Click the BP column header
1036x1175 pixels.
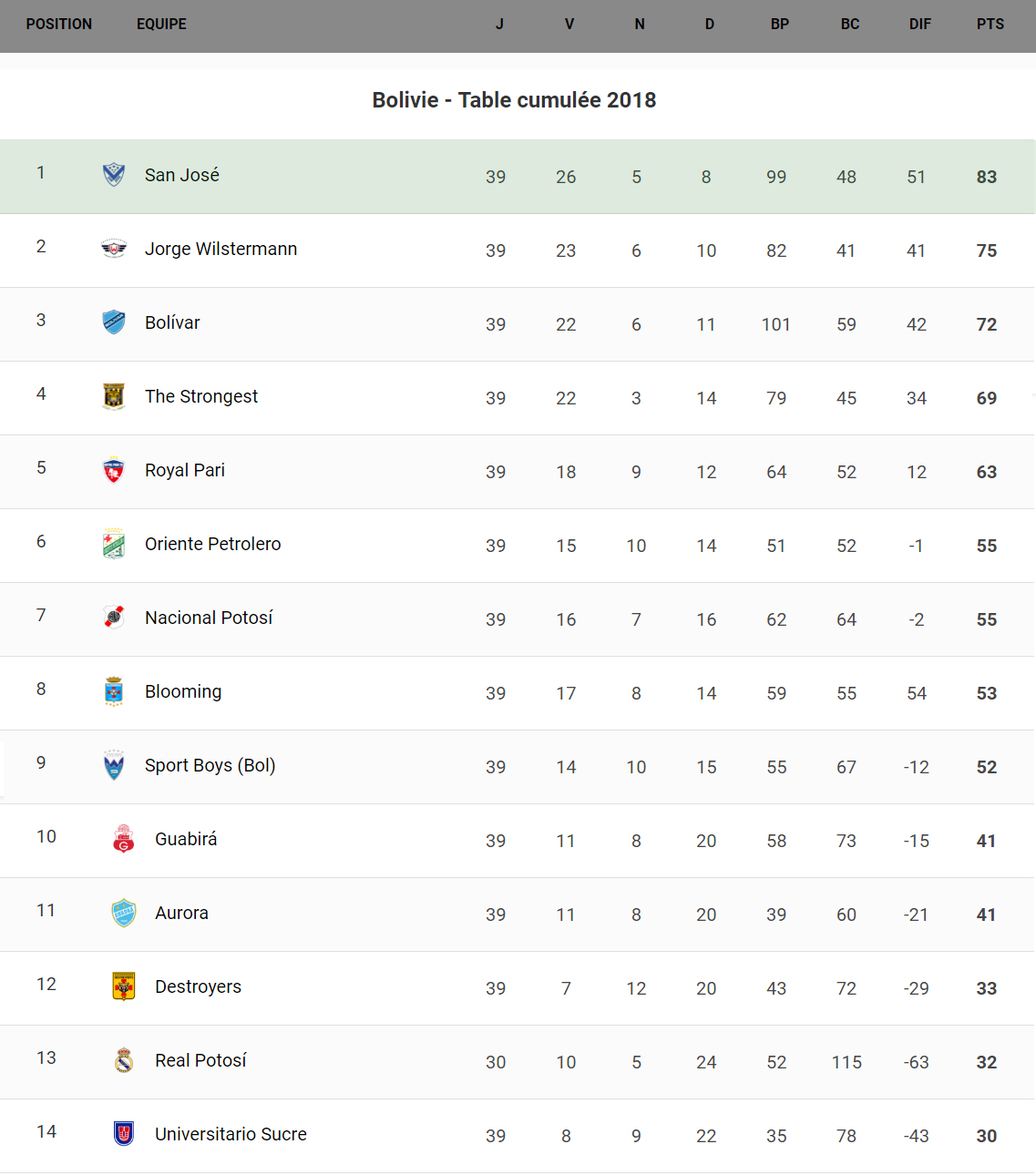(779, 25)
